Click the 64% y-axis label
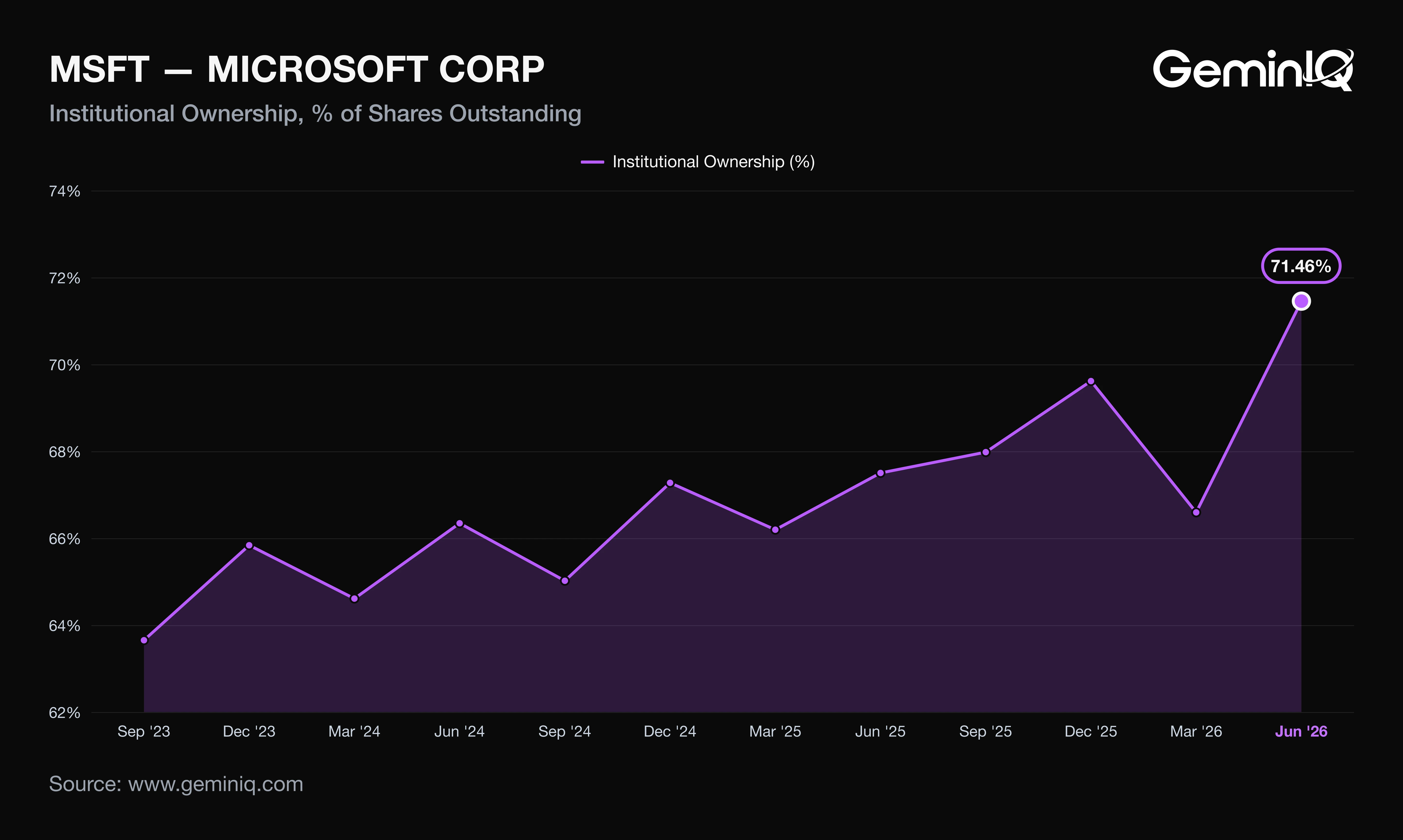Viewport: 1403px width, 840px height. (65, 626)
